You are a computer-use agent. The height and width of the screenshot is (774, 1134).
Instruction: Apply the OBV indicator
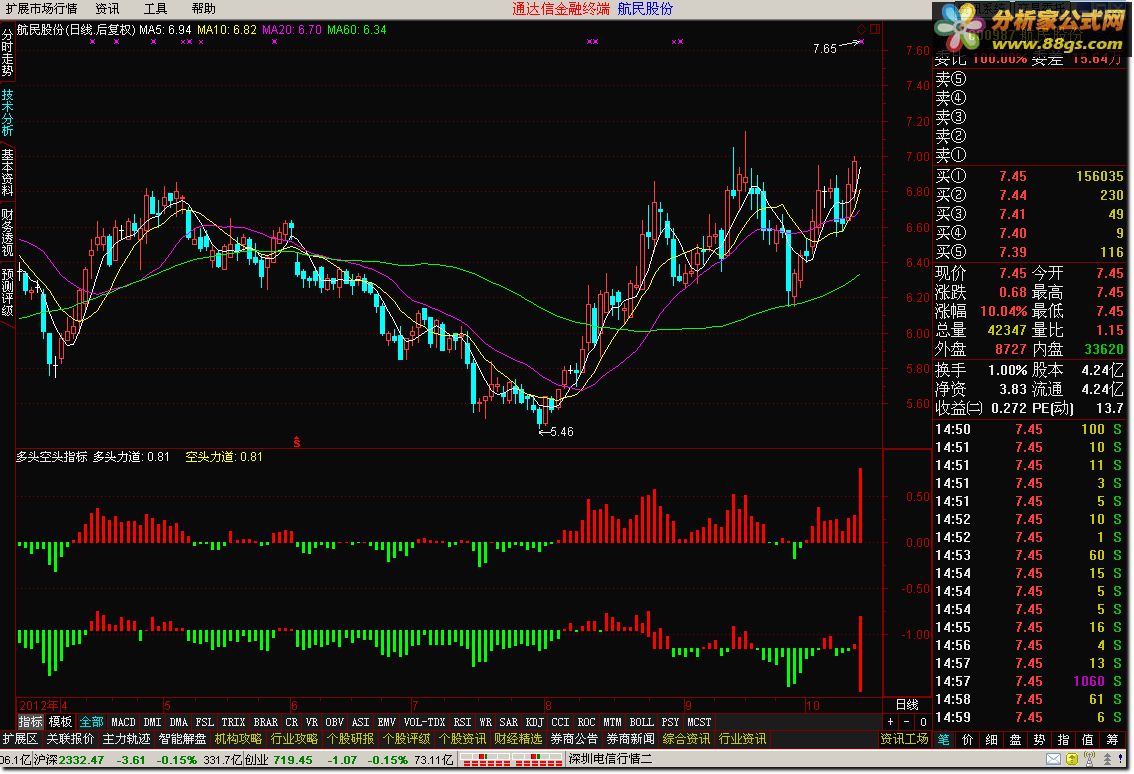pyautogui.click(x=334, y=722)
